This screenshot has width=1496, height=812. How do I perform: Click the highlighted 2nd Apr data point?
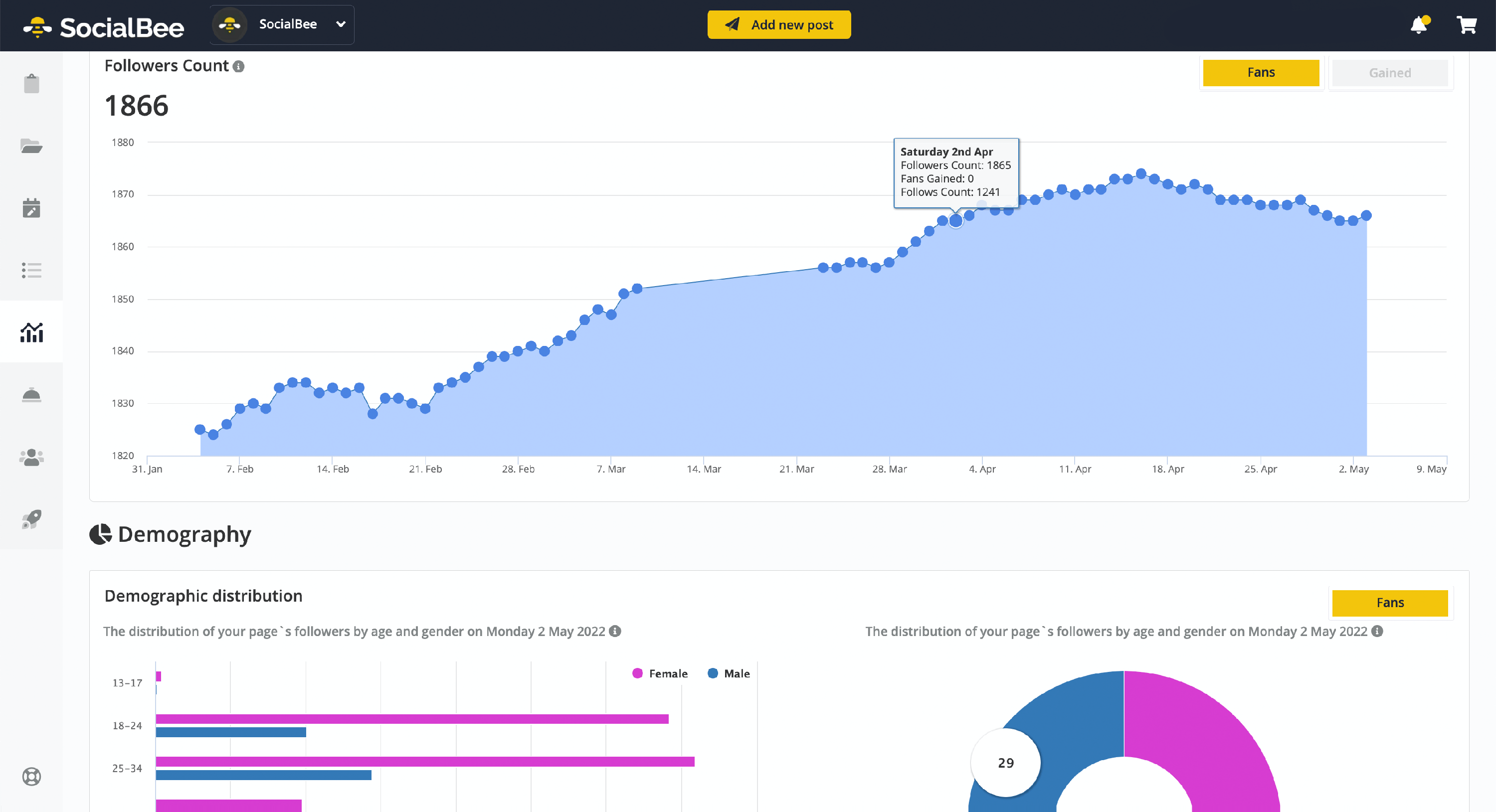(955, 220)
